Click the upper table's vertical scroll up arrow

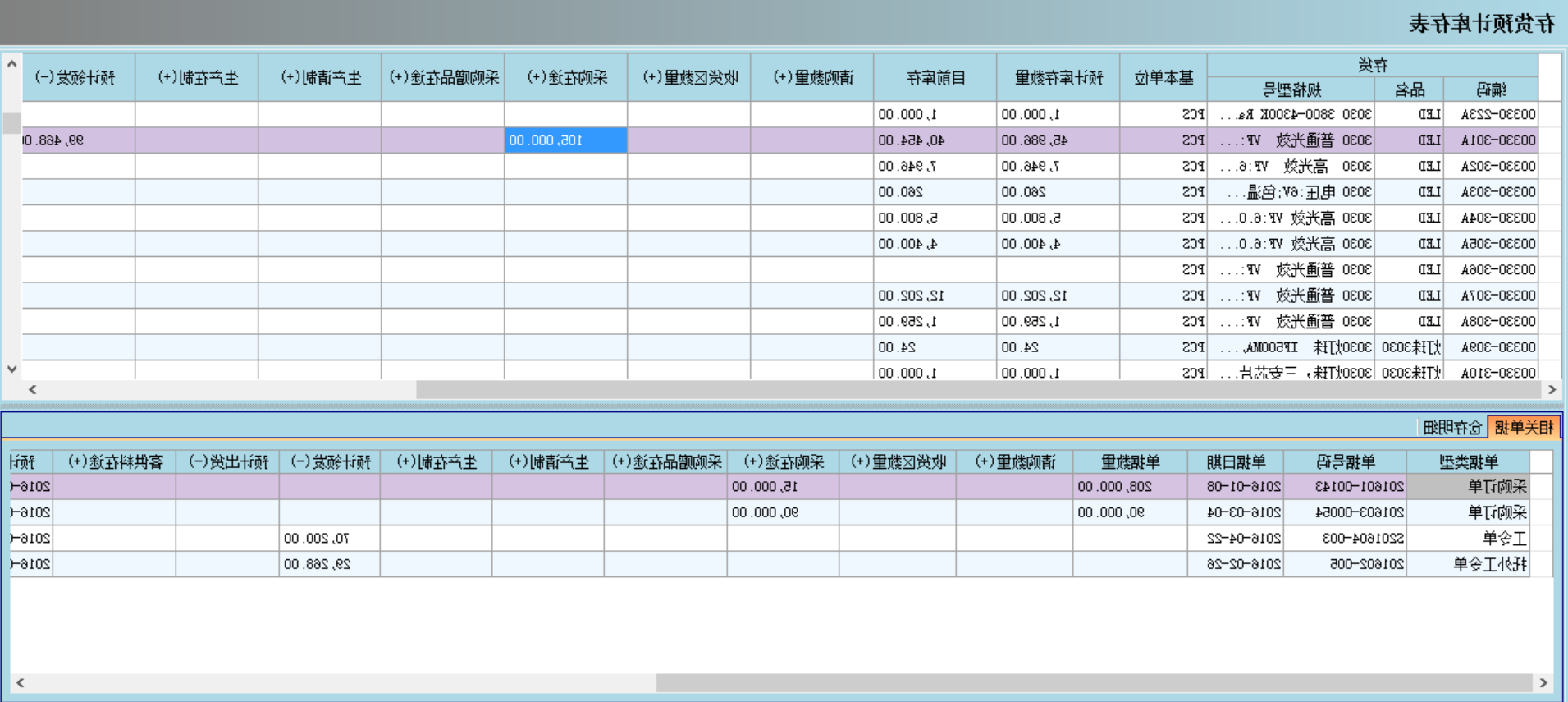(x=11, y=64)
